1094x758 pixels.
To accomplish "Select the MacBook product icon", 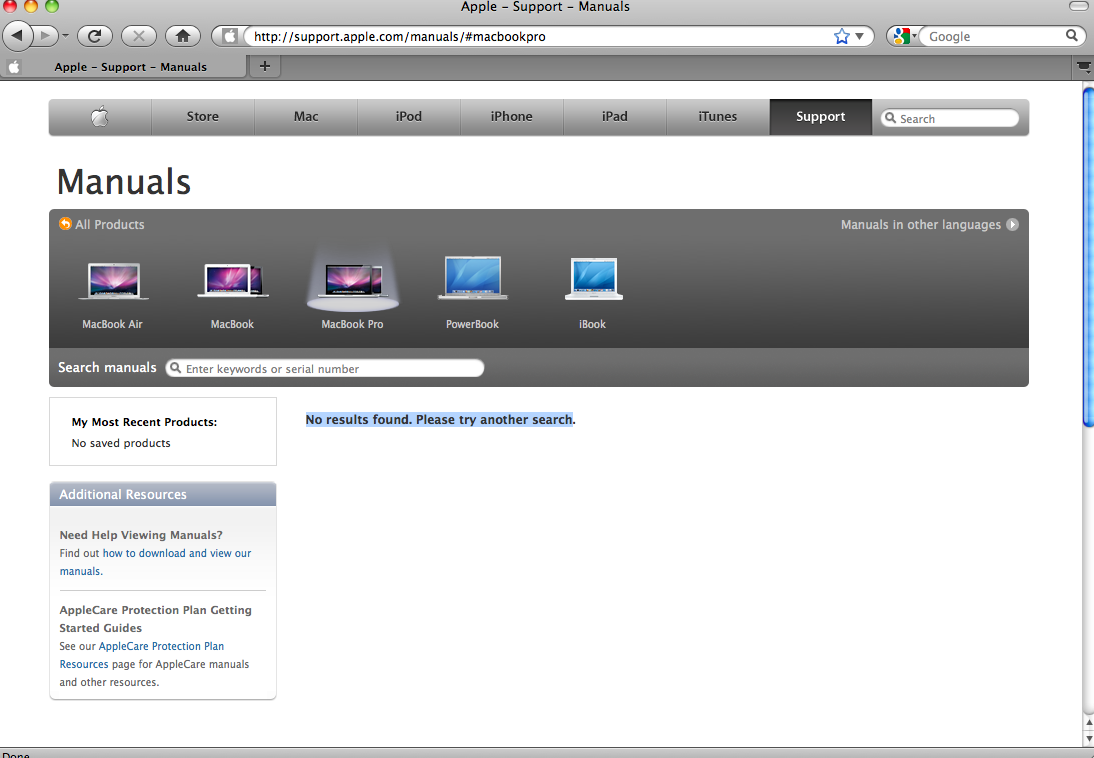I will pyautogui.click(x=233, y=281).
